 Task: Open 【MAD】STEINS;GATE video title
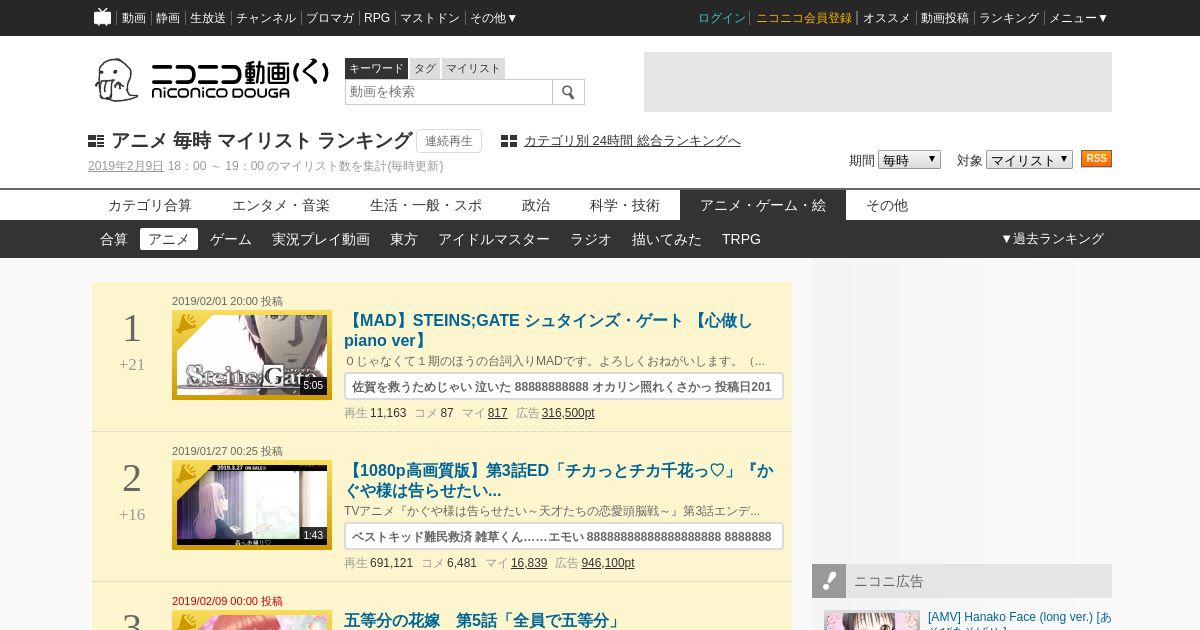click(x=548, y=331)
